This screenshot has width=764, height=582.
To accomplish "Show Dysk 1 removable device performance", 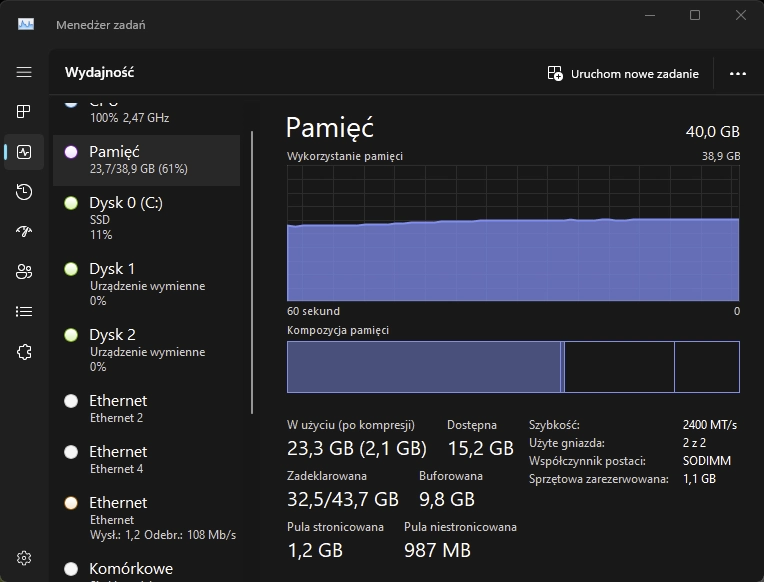I will (146, 283).
